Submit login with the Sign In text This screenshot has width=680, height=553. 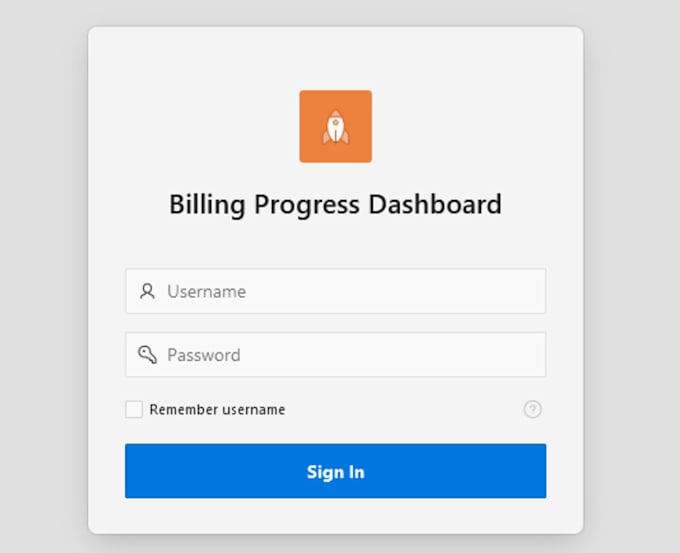335,472
